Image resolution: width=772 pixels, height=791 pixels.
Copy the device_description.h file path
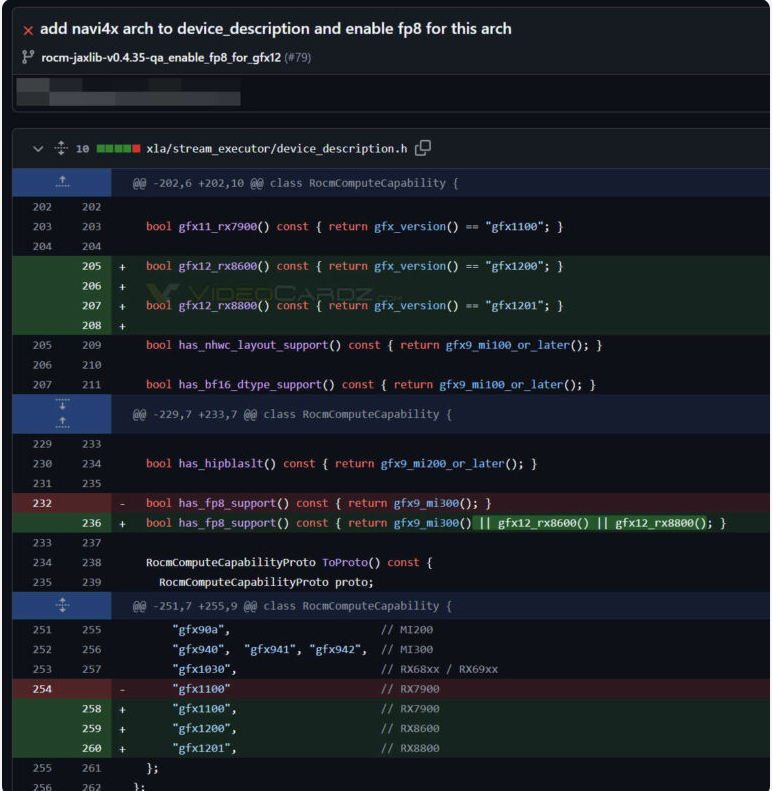coord(423,148)
